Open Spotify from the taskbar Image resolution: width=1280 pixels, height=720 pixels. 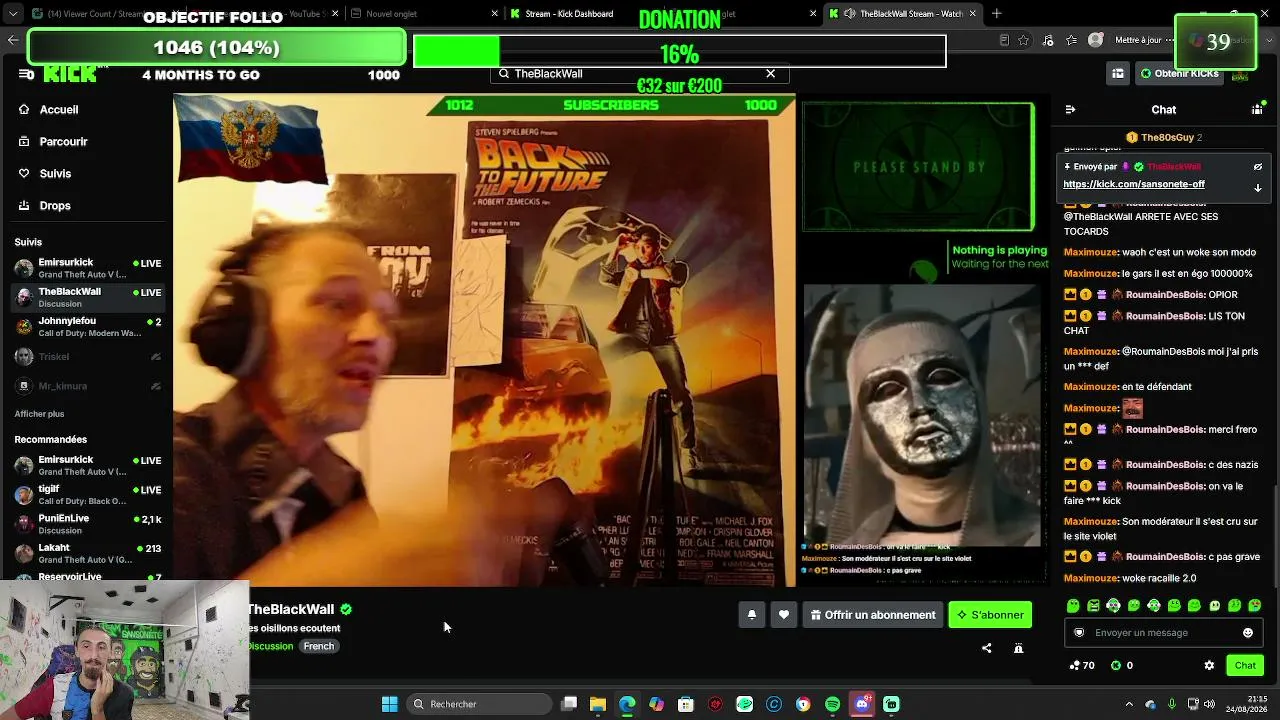[833, 704]
